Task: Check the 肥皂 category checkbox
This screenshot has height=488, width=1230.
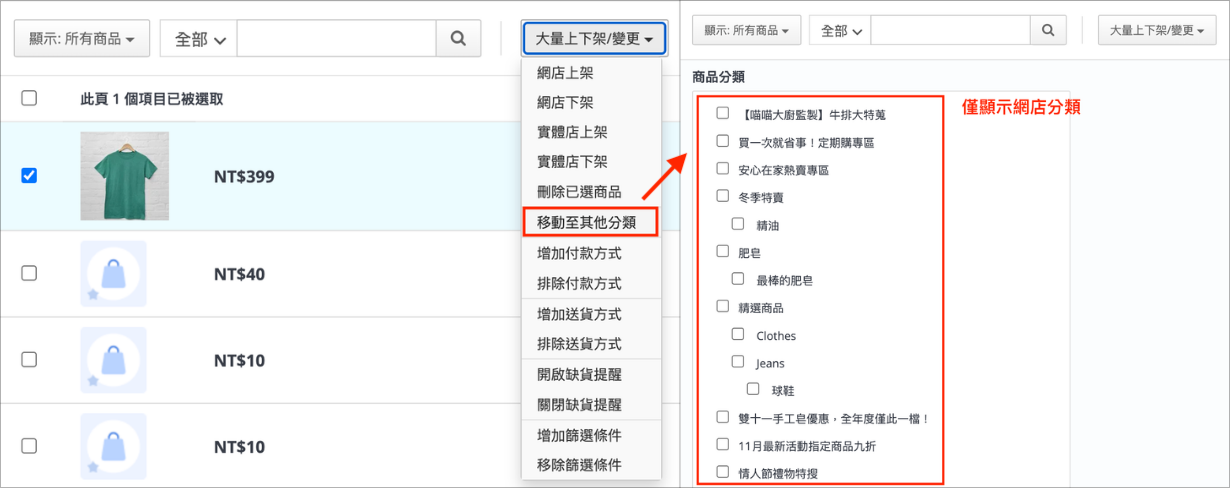Action: pyautogui.click(x=723, y=251)
